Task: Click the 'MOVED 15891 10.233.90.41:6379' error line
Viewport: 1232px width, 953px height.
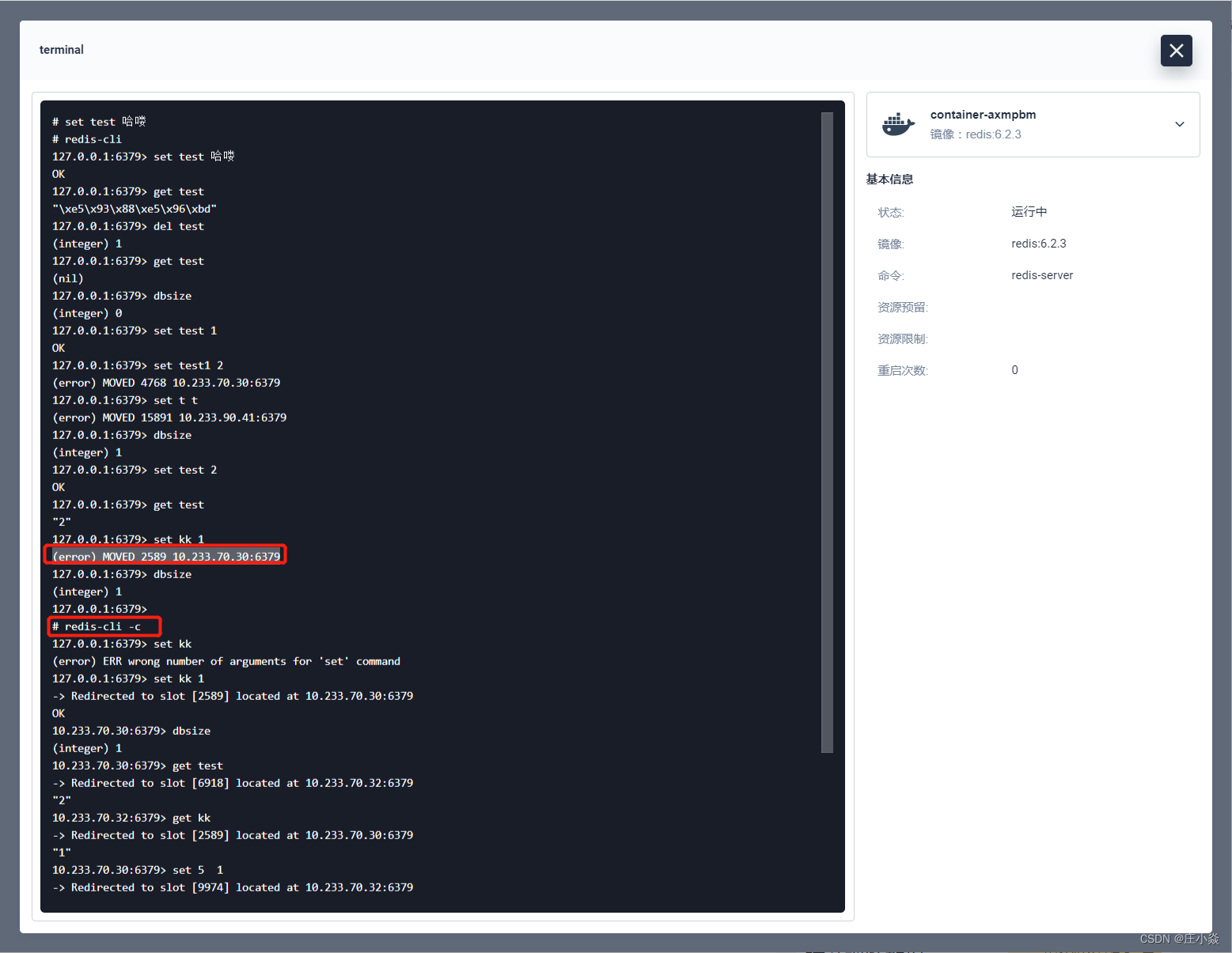Action: pyautogui.click(x=169, y=418)
